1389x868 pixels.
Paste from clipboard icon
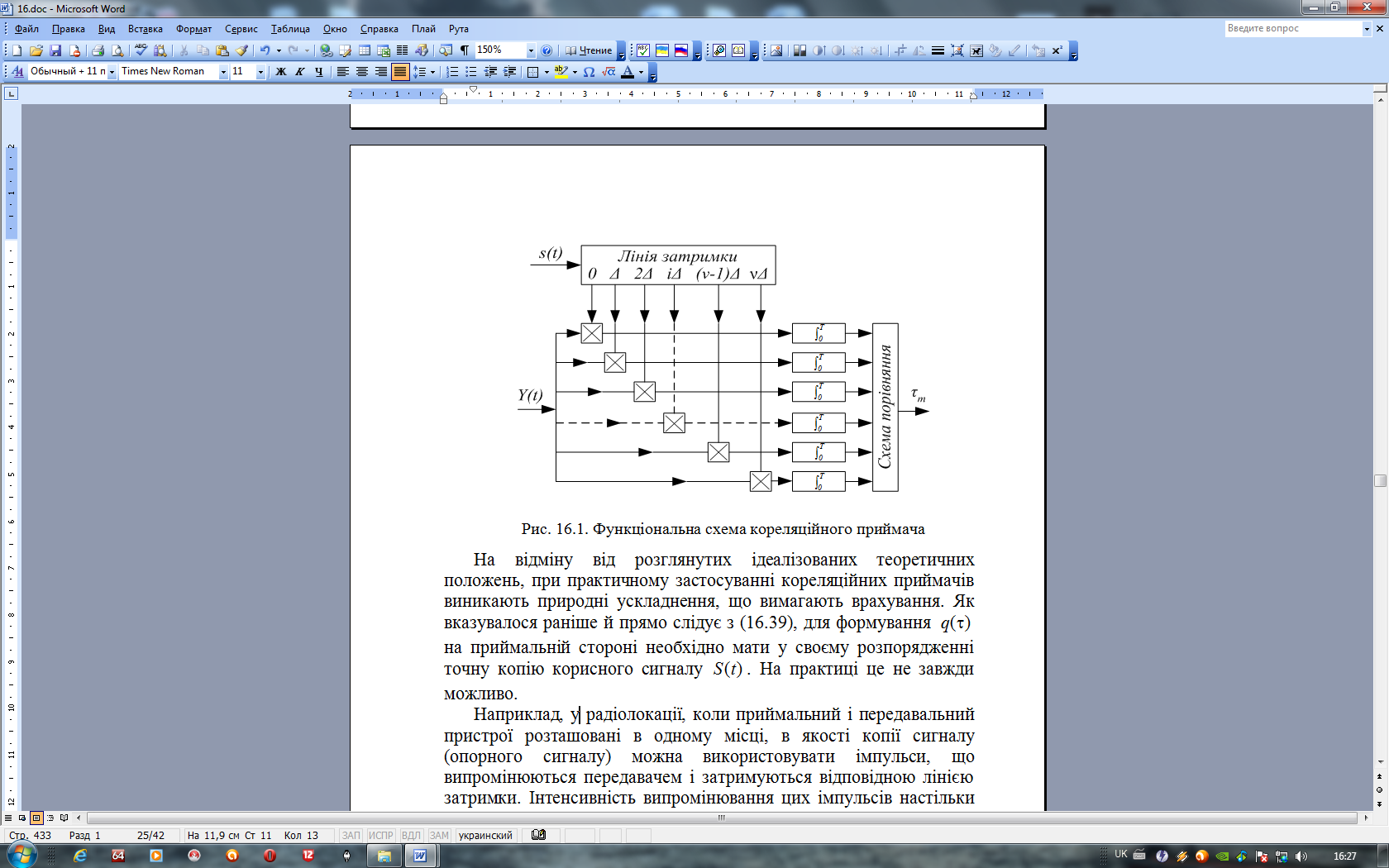222,50
